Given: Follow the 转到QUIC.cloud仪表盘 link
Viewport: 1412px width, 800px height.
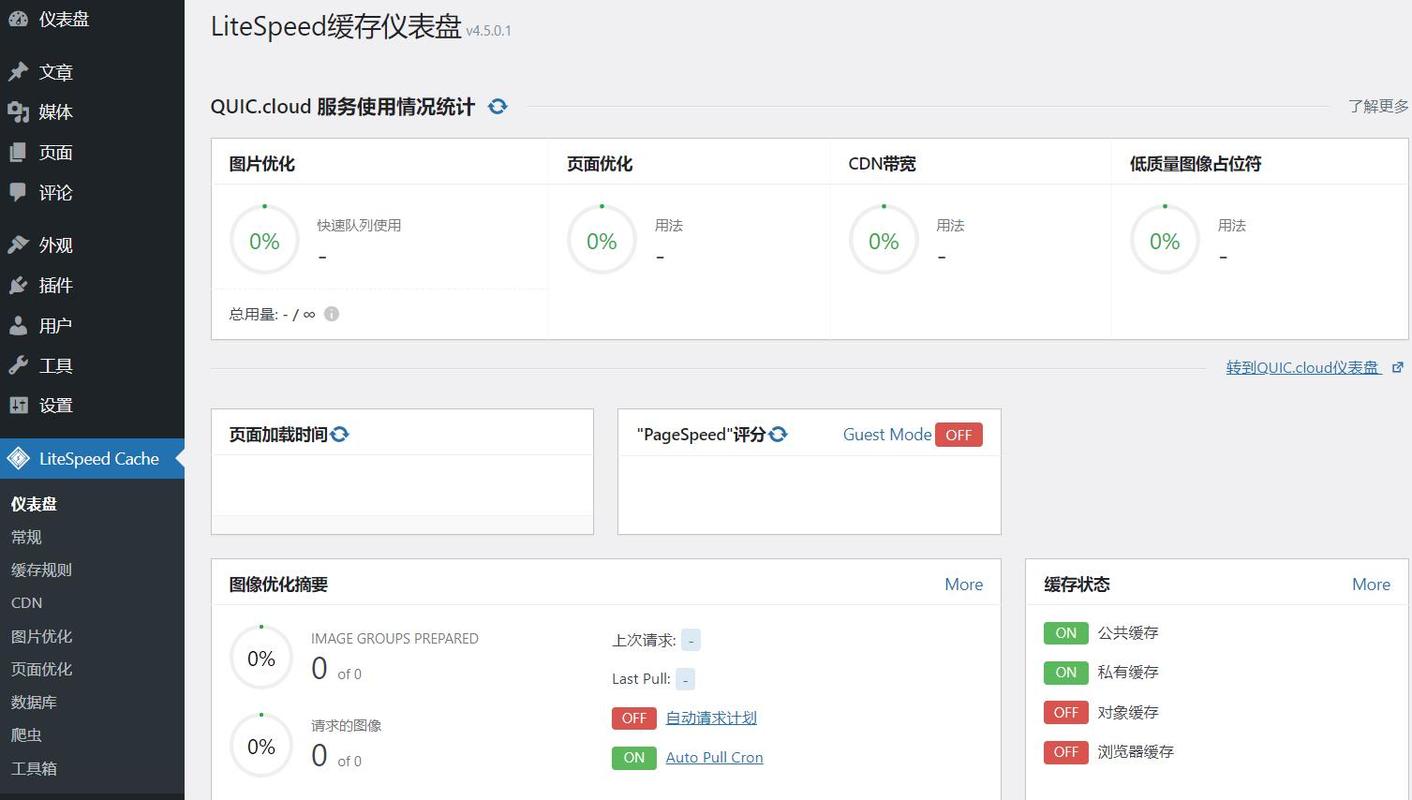Looking at the screenshot, I should (1304, 367).
